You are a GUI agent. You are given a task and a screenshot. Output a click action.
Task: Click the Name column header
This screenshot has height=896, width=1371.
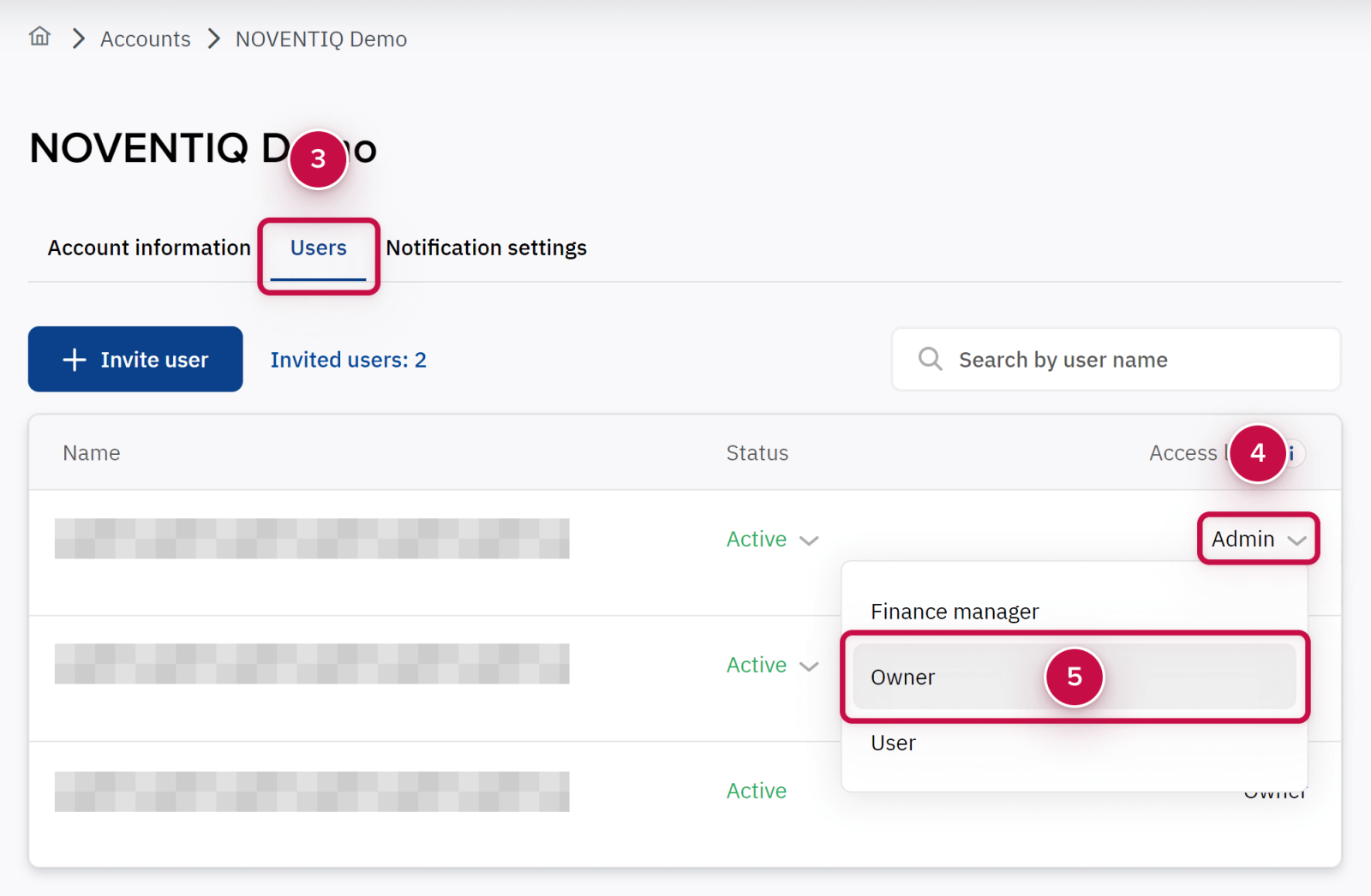coord(92,453)
